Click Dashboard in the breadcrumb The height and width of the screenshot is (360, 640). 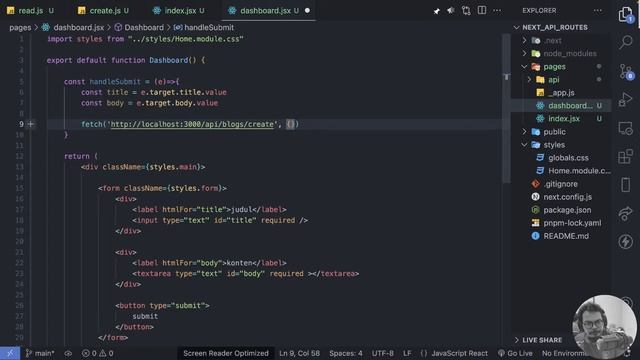[x=144, y=27]
